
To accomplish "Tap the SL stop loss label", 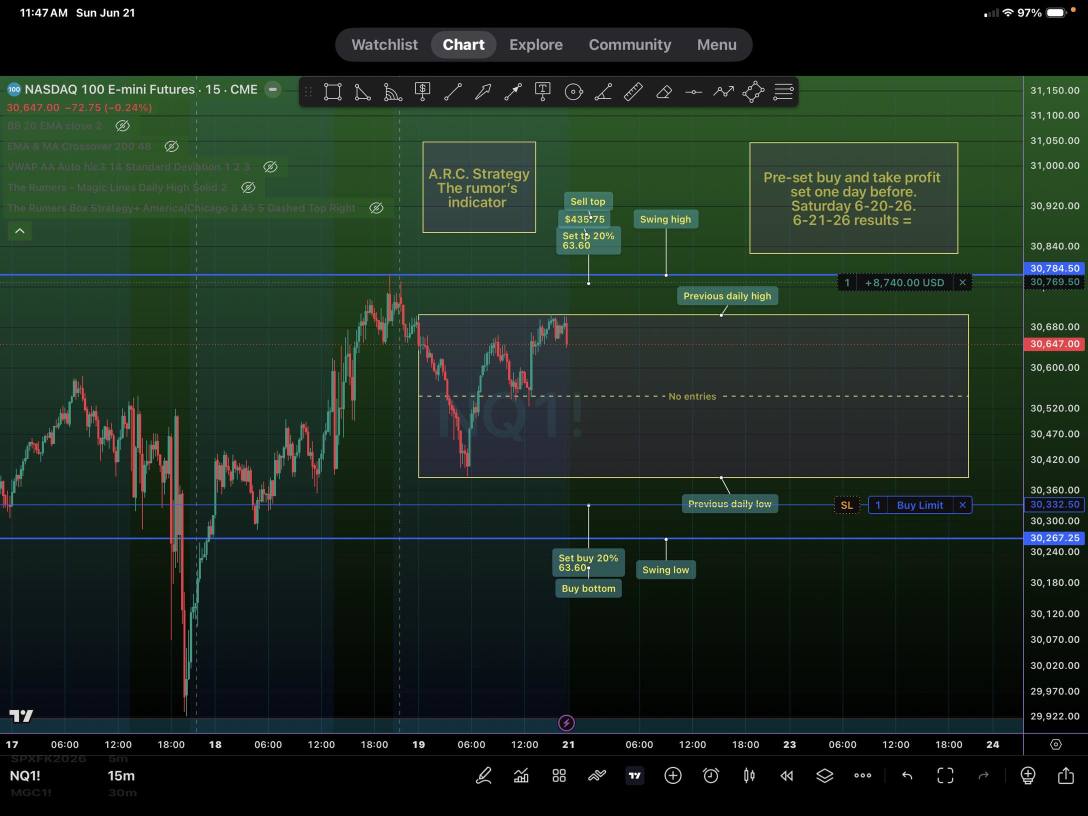I will click(847, 505).
